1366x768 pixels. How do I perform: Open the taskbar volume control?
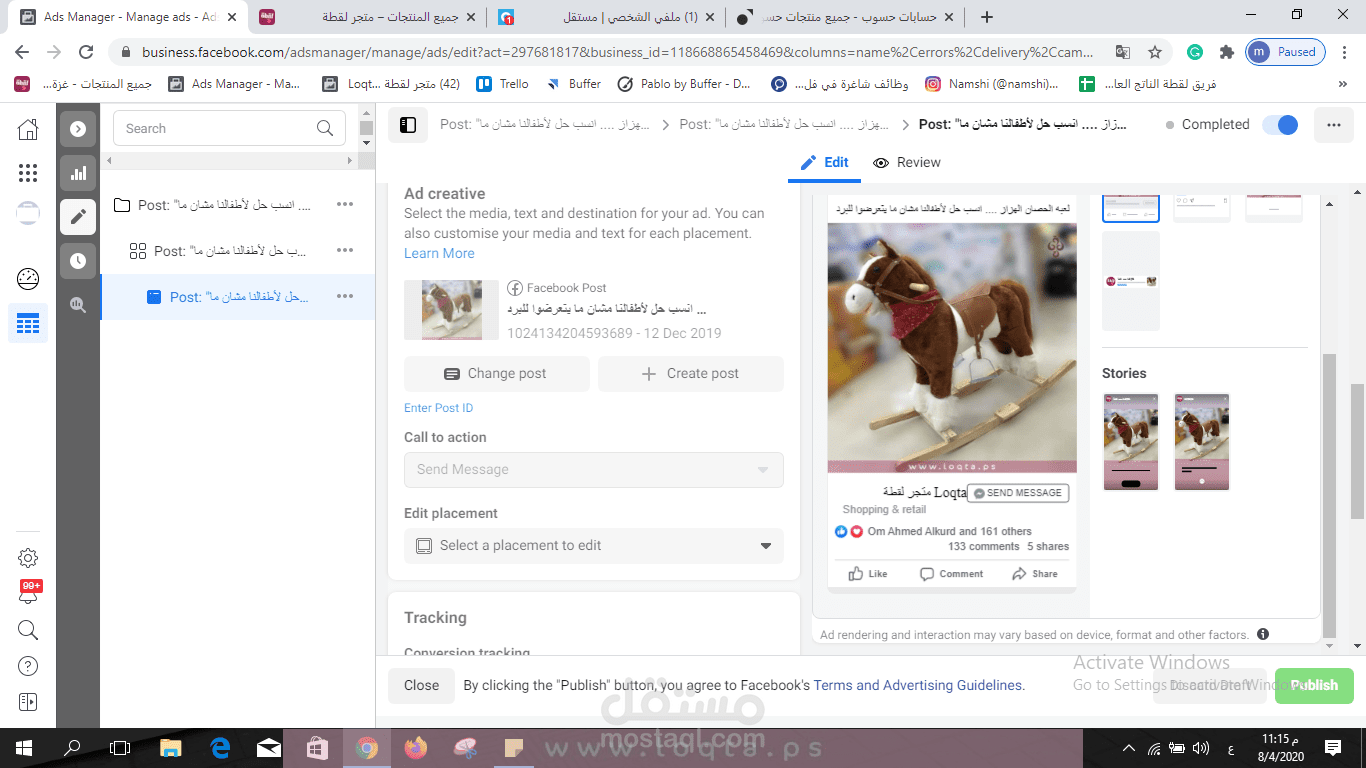1201,747
